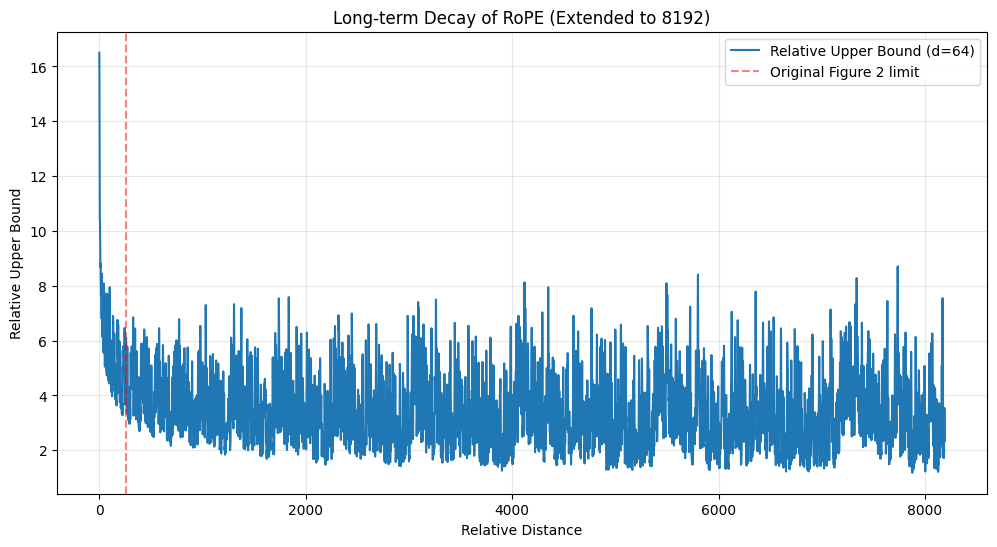Click the initial peak of the blue curve
997x547 pixels.
pos(99,54)
